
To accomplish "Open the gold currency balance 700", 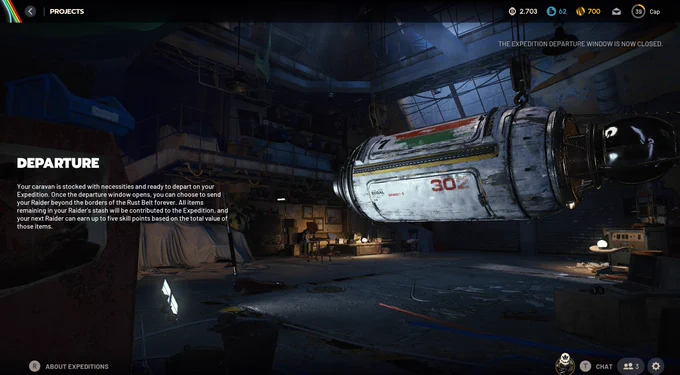I will coord(588,12).
